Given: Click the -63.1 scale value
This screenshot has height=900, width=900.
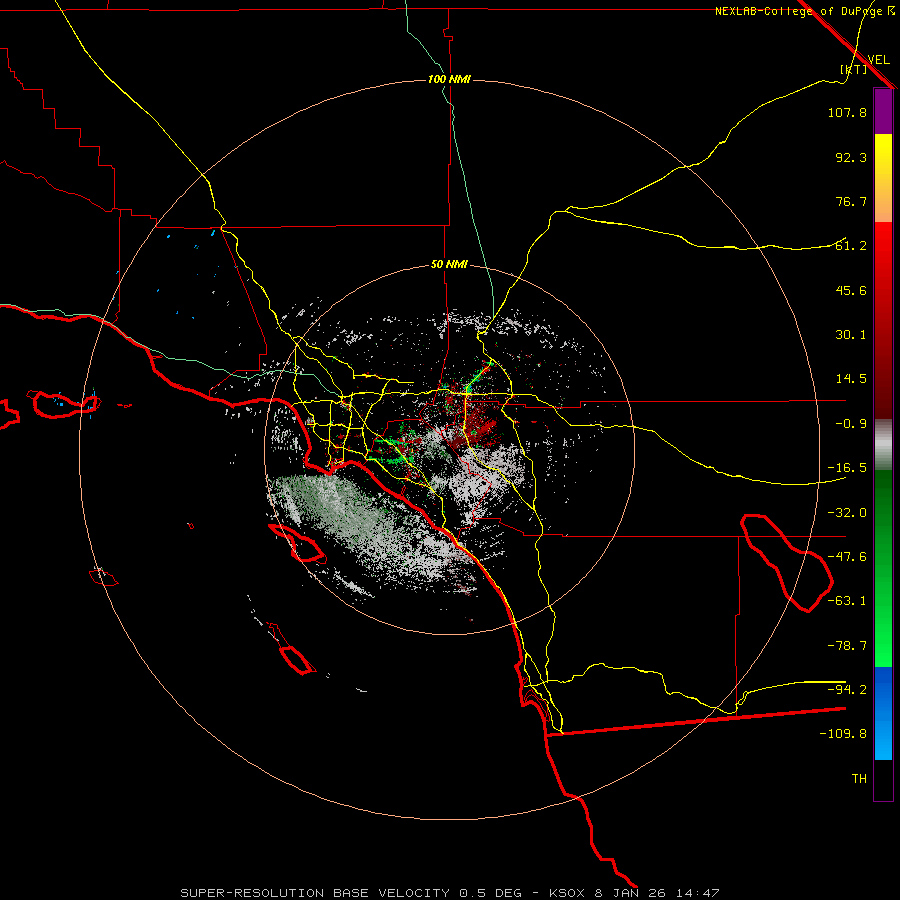Looking at the screenshot, I should click(x=847, y=601).
